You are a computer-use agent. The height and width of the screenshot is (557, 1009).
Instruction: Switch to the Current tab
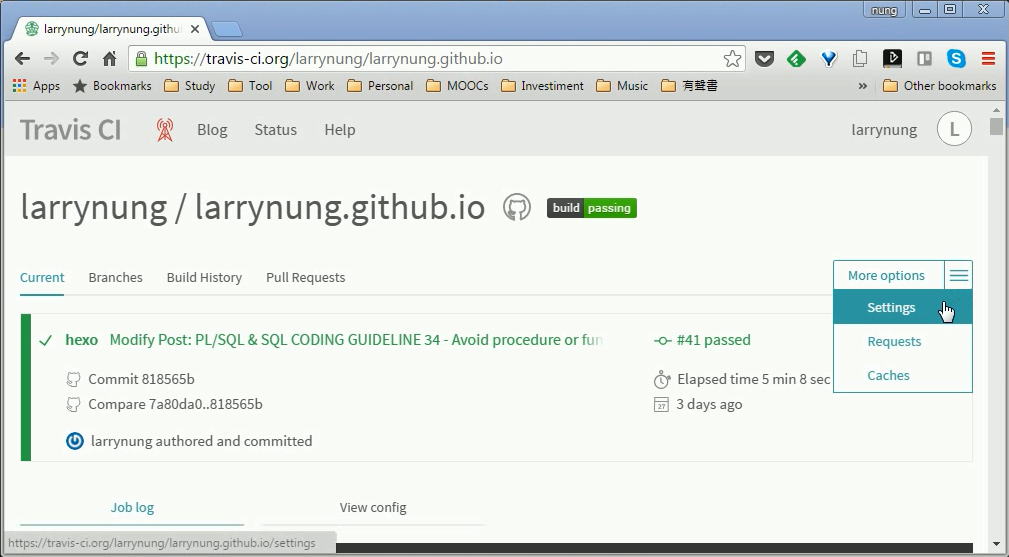(42, 278)
